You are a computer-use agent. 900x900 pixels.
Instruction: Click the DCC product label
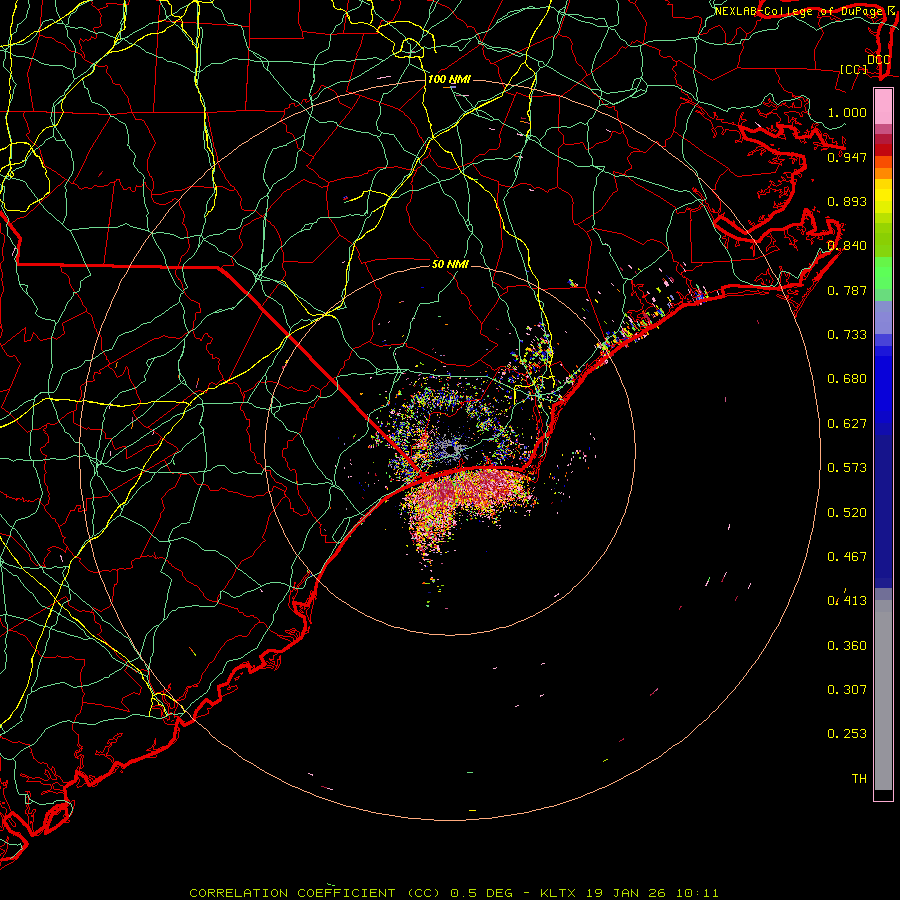879,59
